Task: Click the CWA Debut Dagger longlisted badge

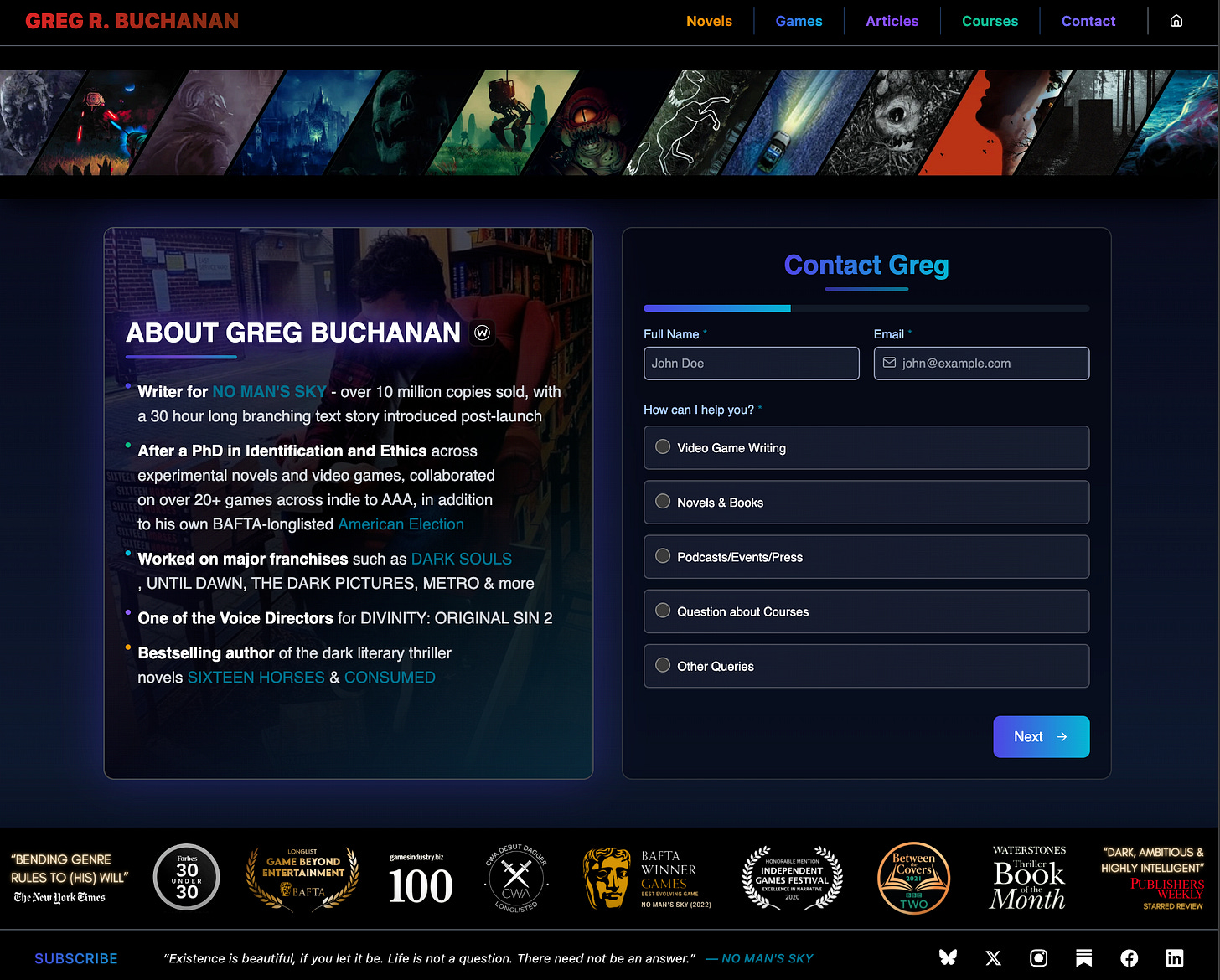Action: (516, 878)
